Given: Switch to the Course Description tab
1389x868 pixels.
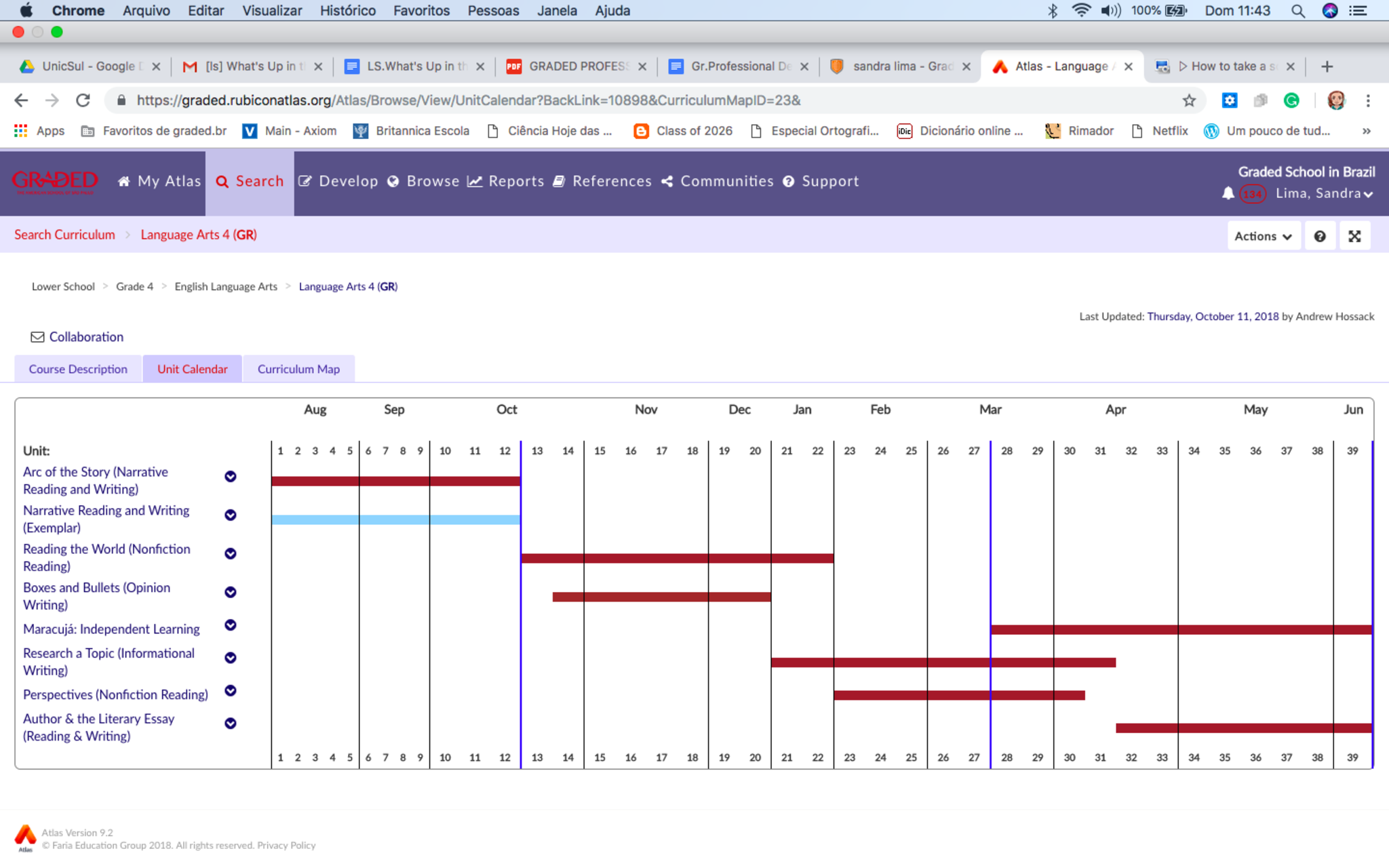Looking at the screenshot, I should 78,369.
